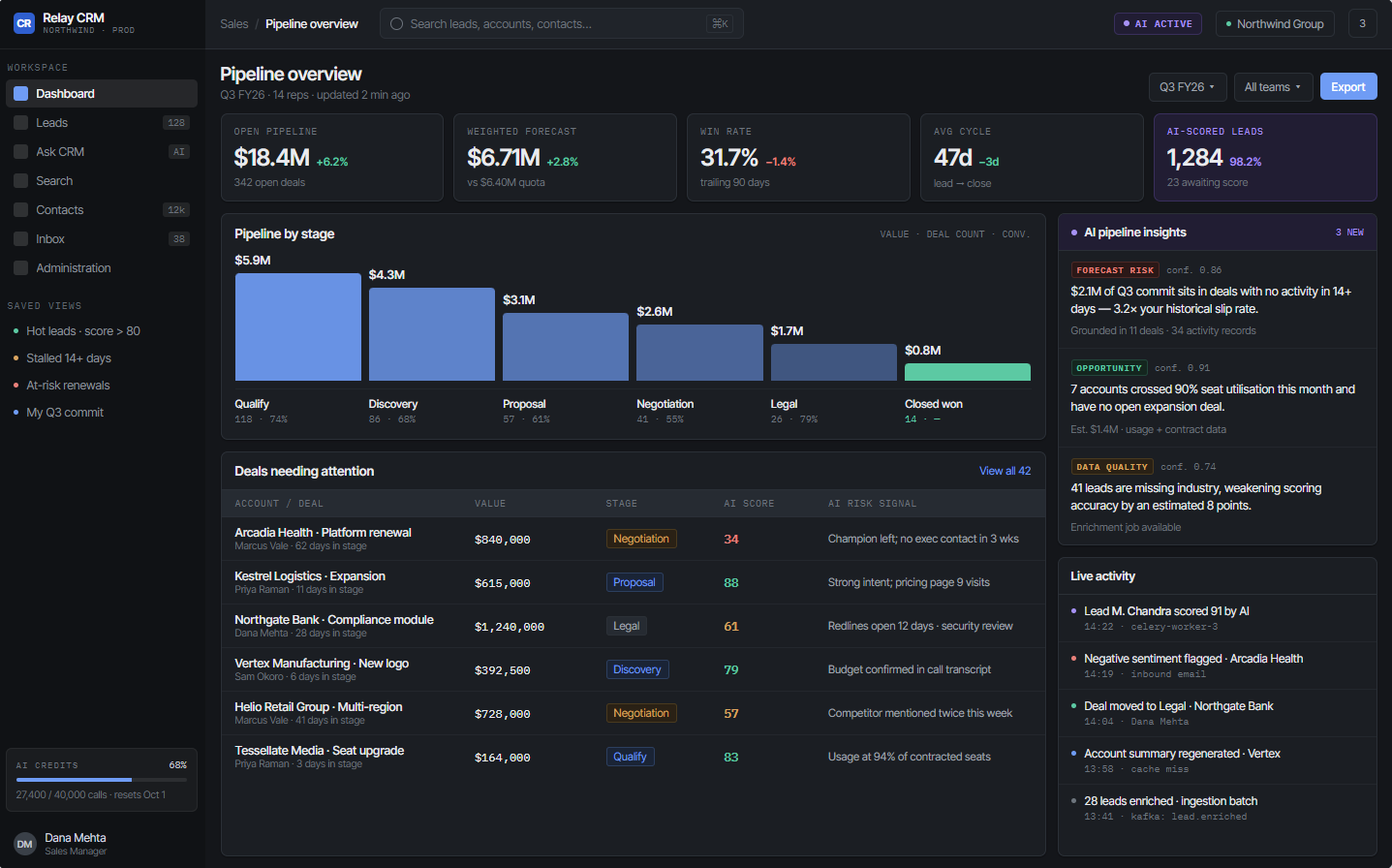Open Administration in the sidebar
The height and width of the screenshot is (868, 1392).
point(102,268)
